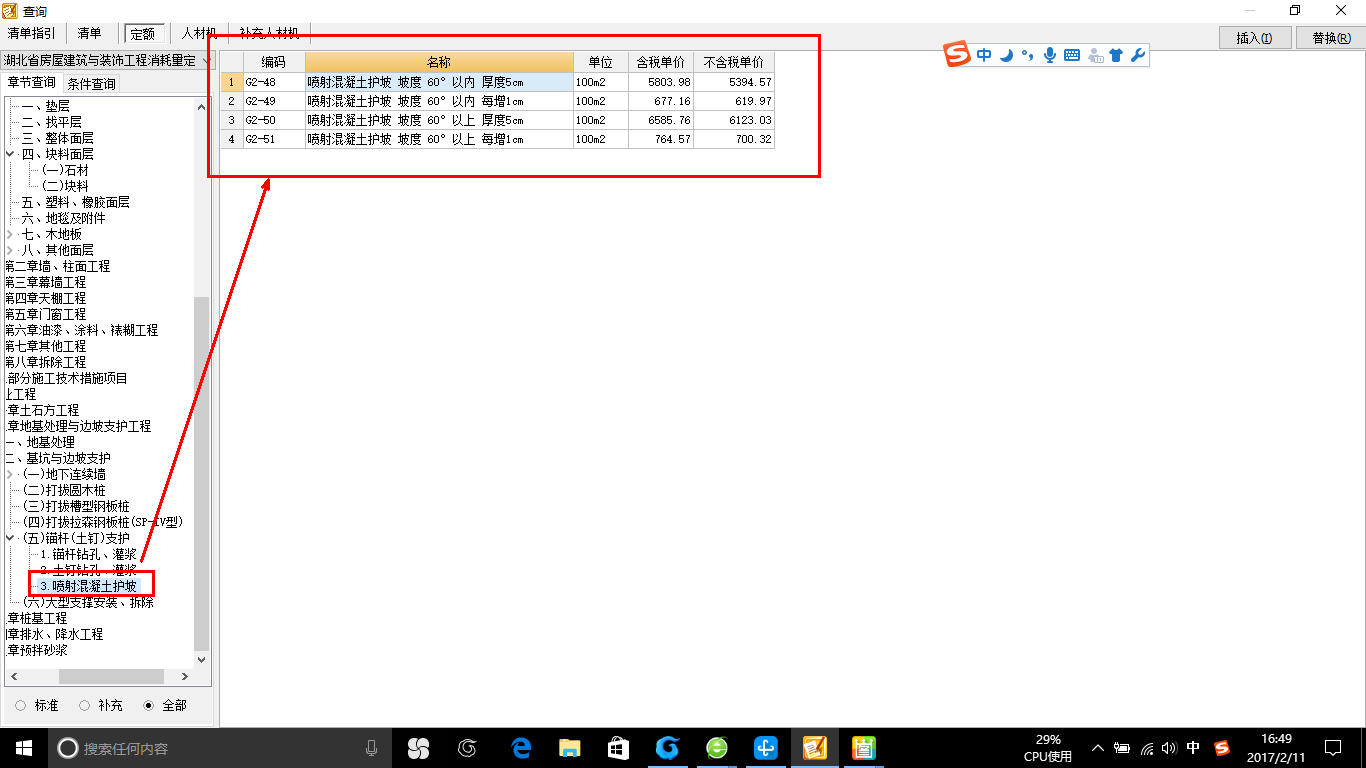Launch Microsoft Edge from the taskbar

(520, 748)
